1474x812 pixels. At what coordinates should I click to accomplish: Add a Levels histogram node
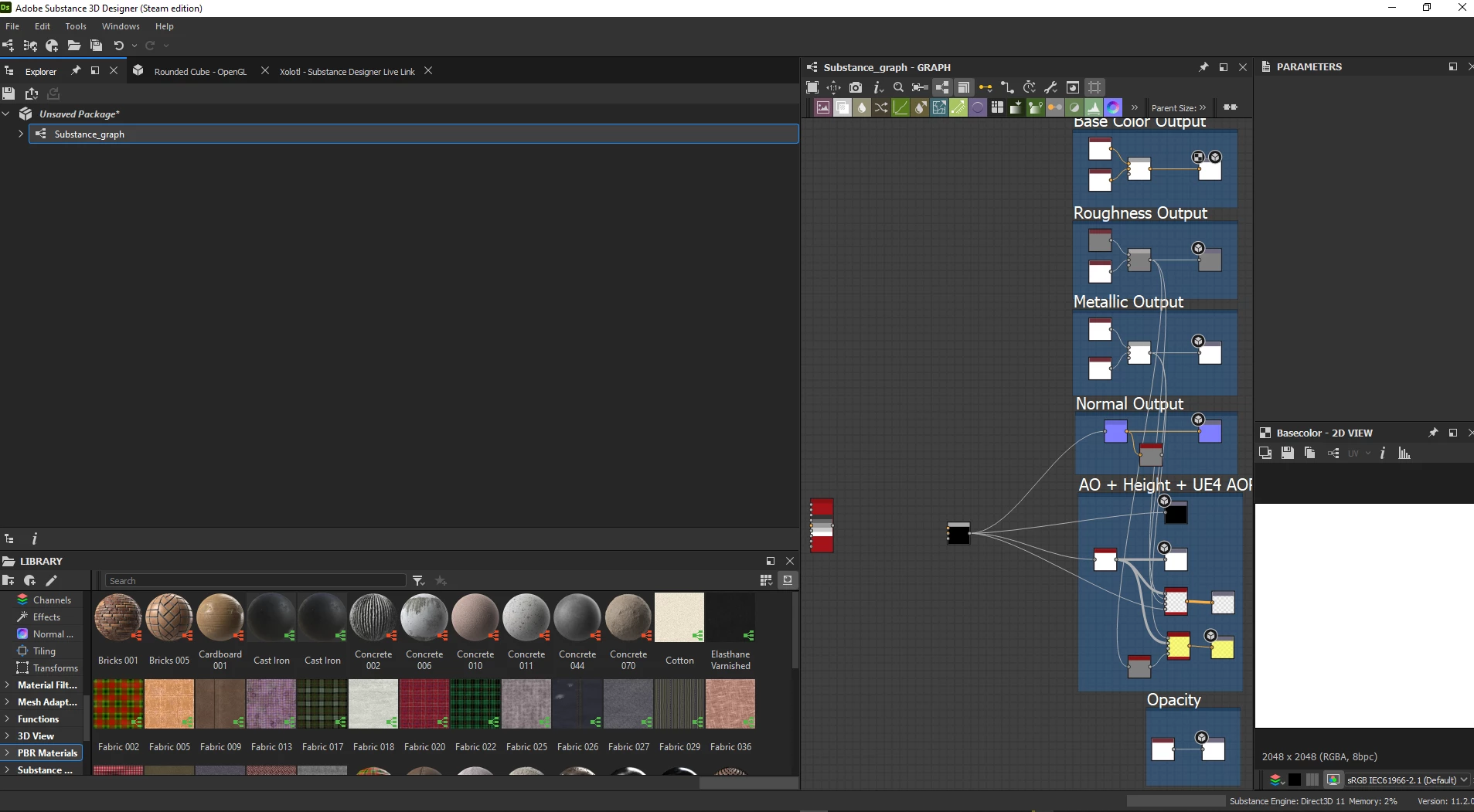point(1094,107)
